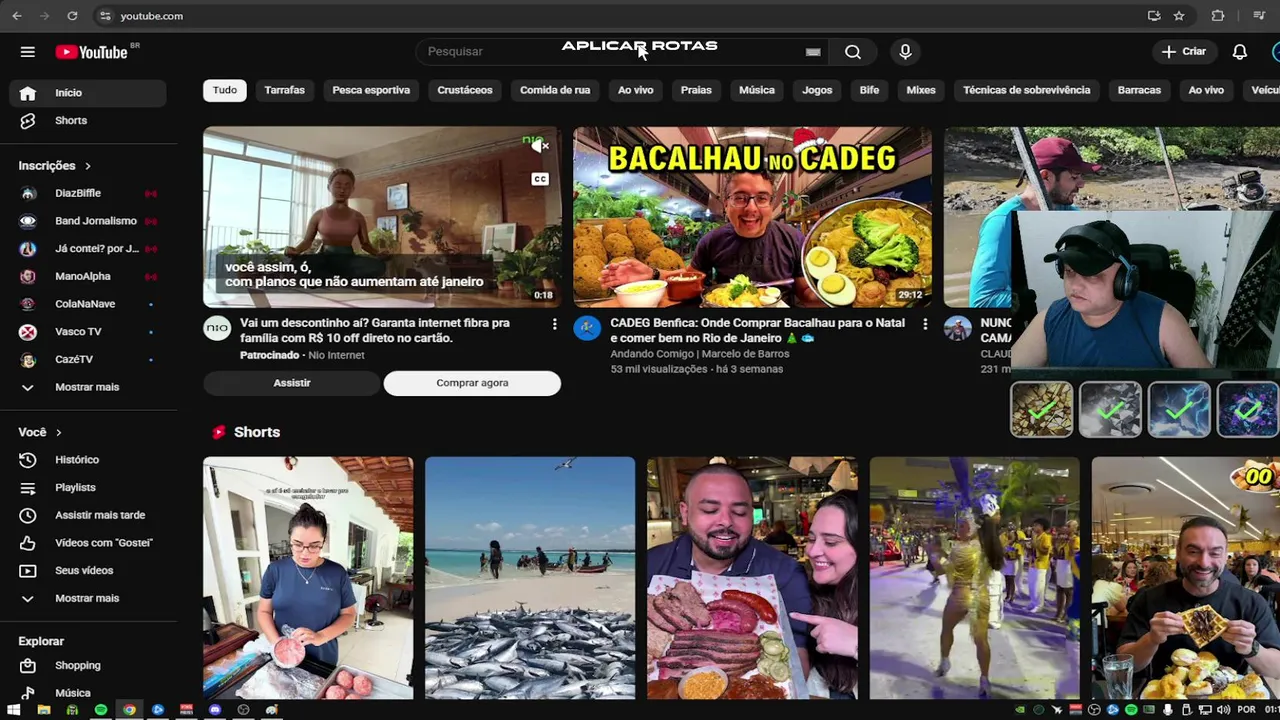Open Shorts in the sidebar

pos(88,120)
